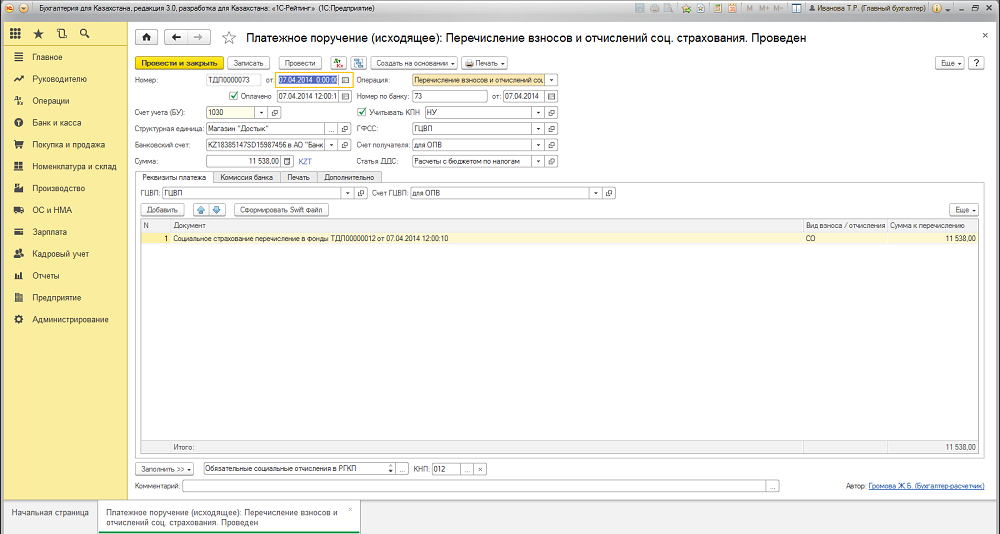Open Банковский счет item details

[345, 145]
